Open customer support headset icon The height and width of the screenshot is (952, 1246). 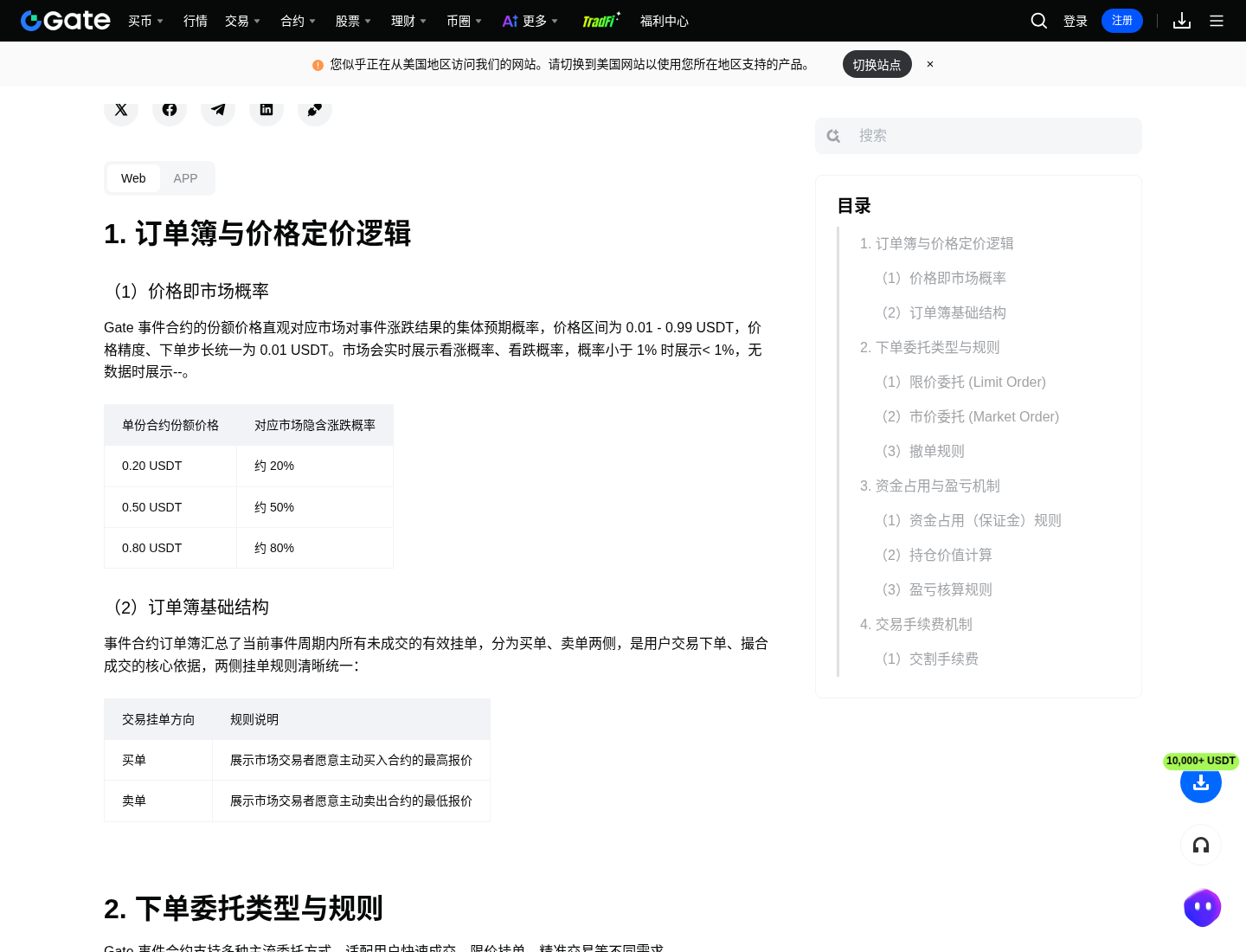click(x=1201, y=845)
